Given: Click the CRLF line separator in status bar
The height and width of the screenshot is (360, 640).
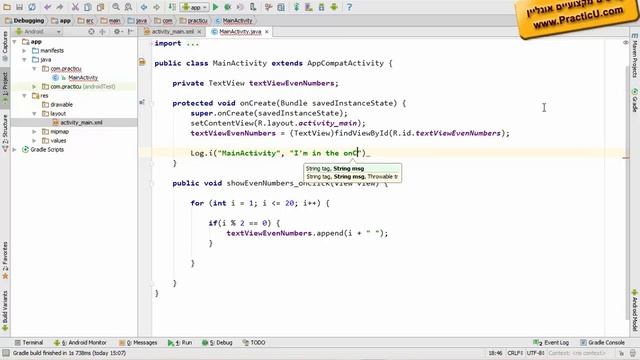Looking at the screenshot, I should pos(515,353).
